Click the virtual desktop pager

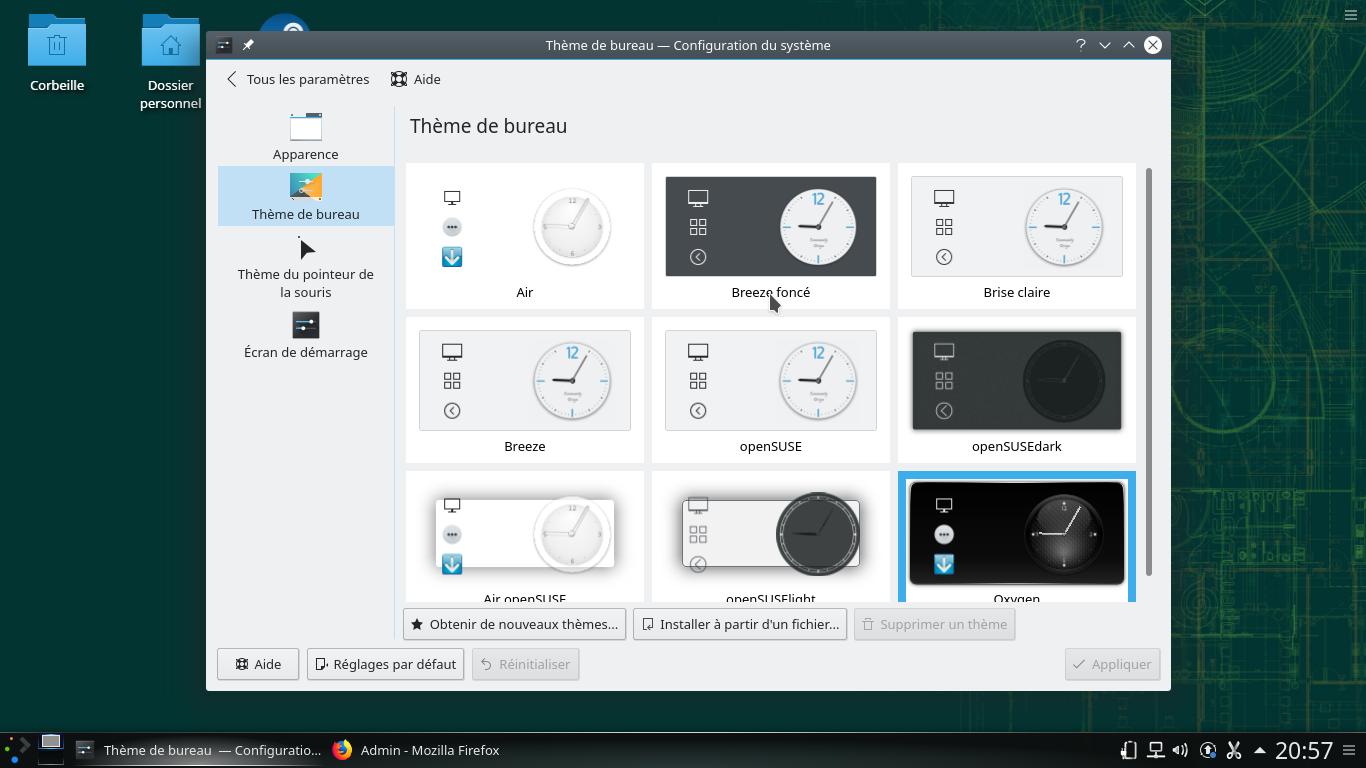(50, 750)
